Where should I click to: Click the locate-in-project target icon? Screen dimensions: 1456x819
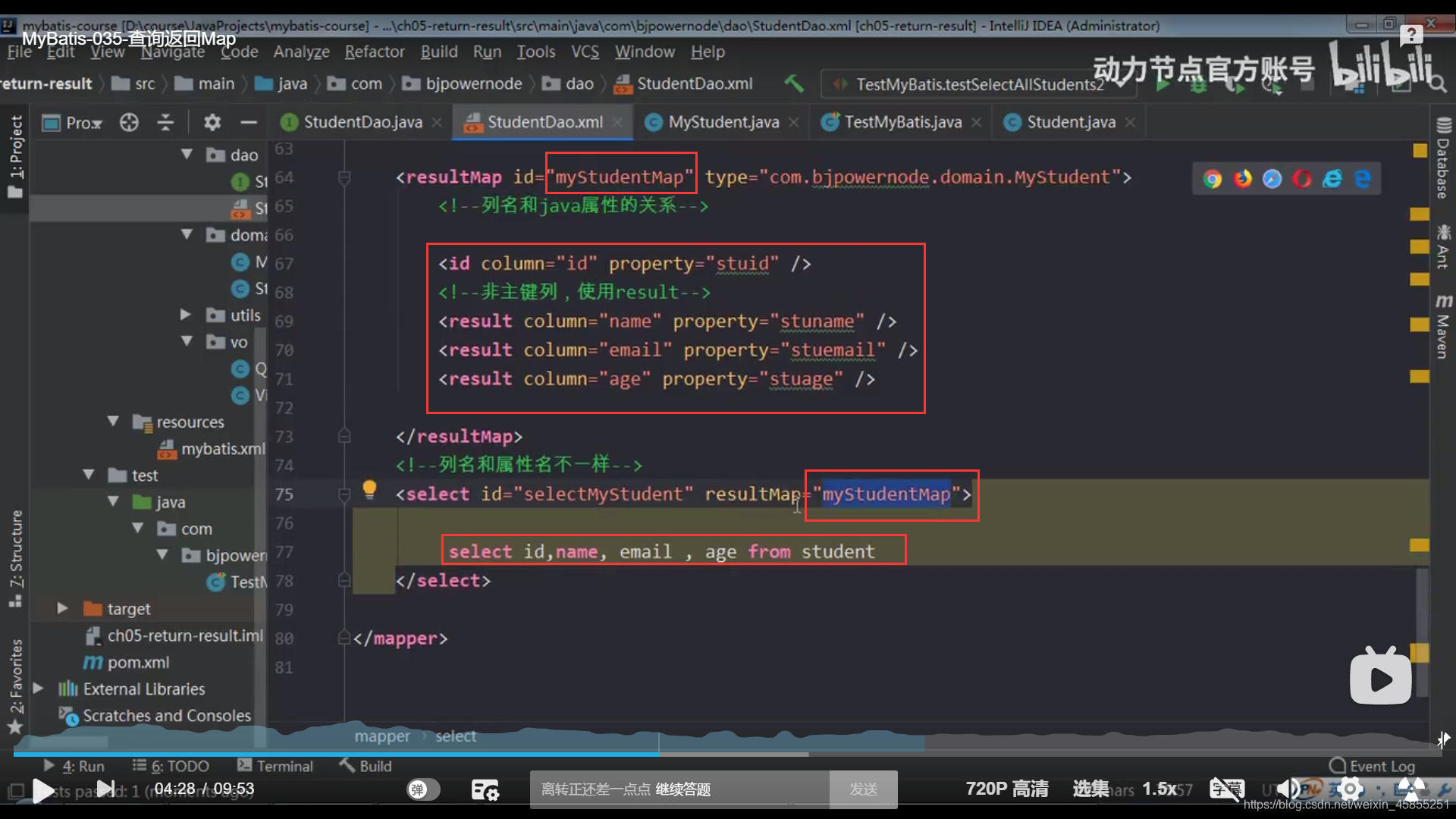tap(129, 122)
